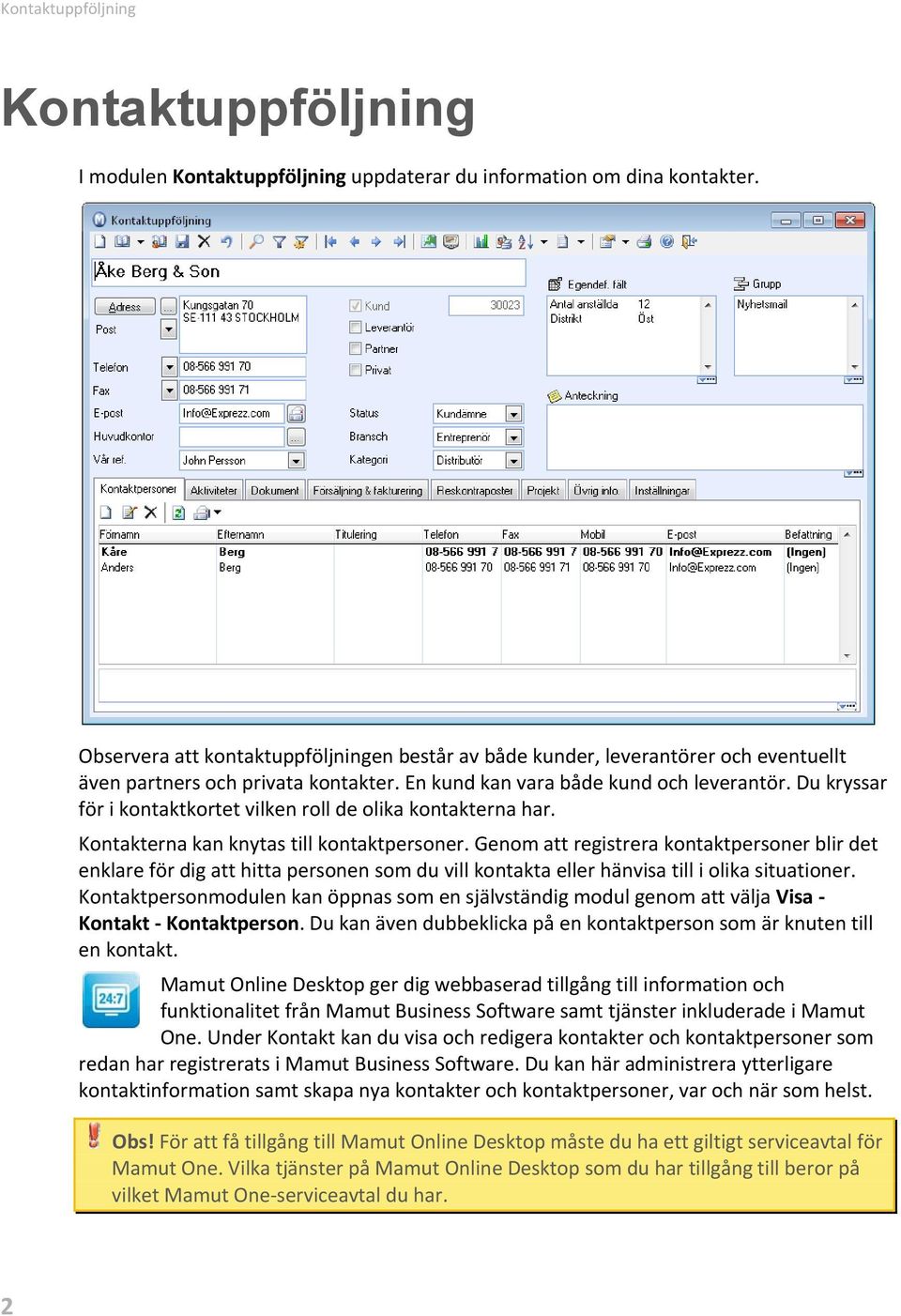Screen dimensions: 901x1316
Task: Select the Anders Berg contact row
Action: (470, 568)
